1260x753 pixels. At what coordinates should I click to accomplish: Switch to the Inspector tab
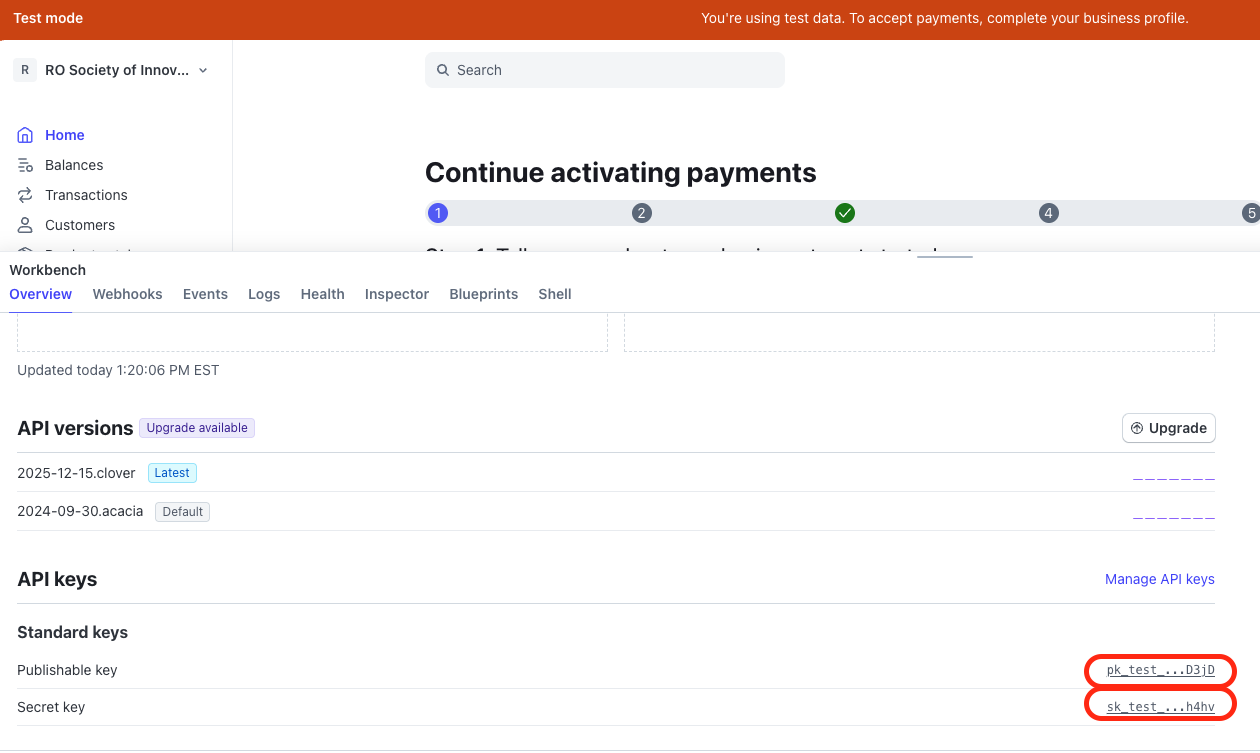click(397, 294)
